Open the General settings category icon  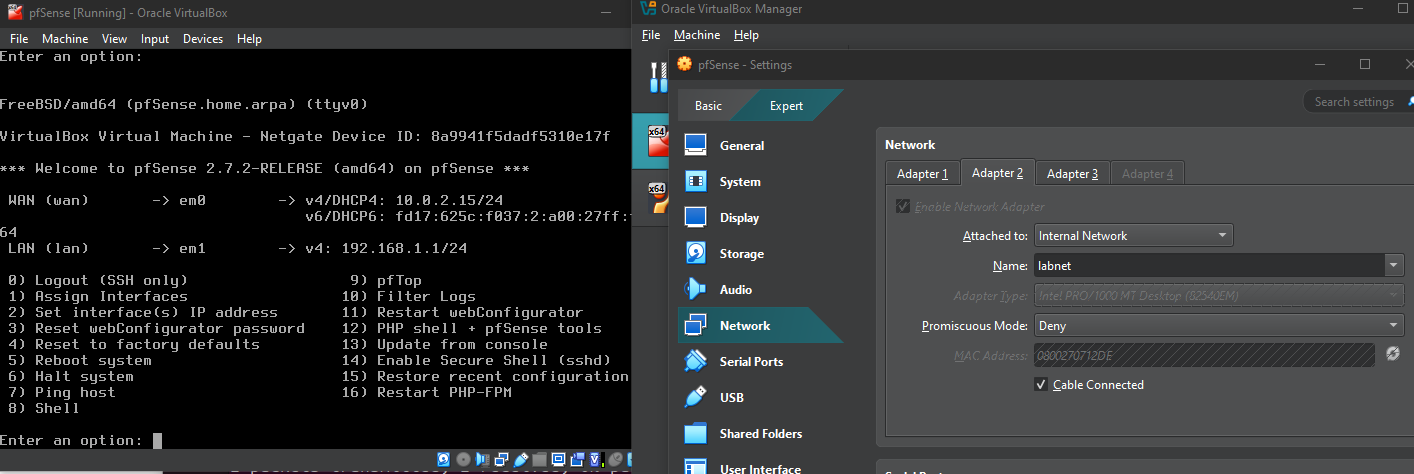[696, 145]
